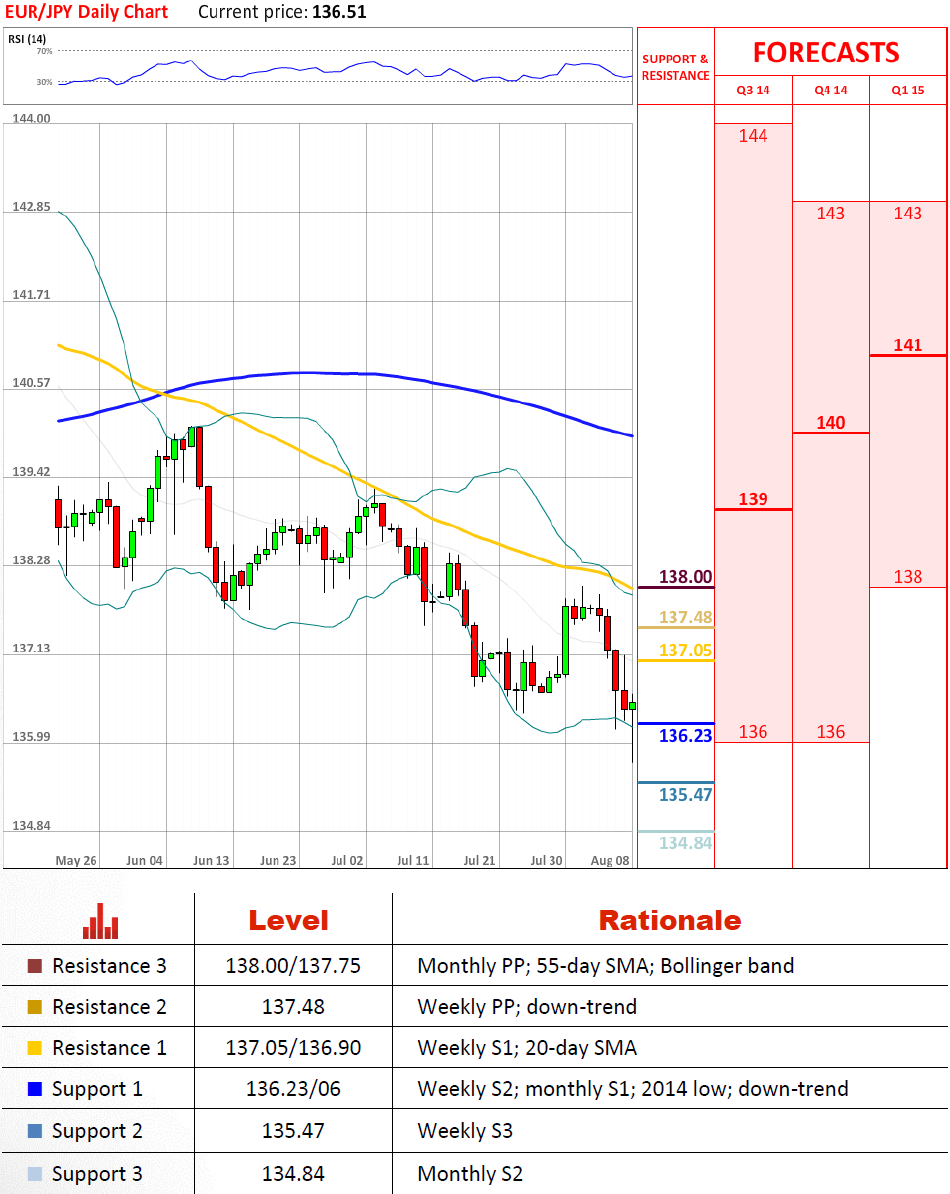Screen dimensions: 950x1194
Task: Click the 135.47 support level label
Action: click(685, 795)
